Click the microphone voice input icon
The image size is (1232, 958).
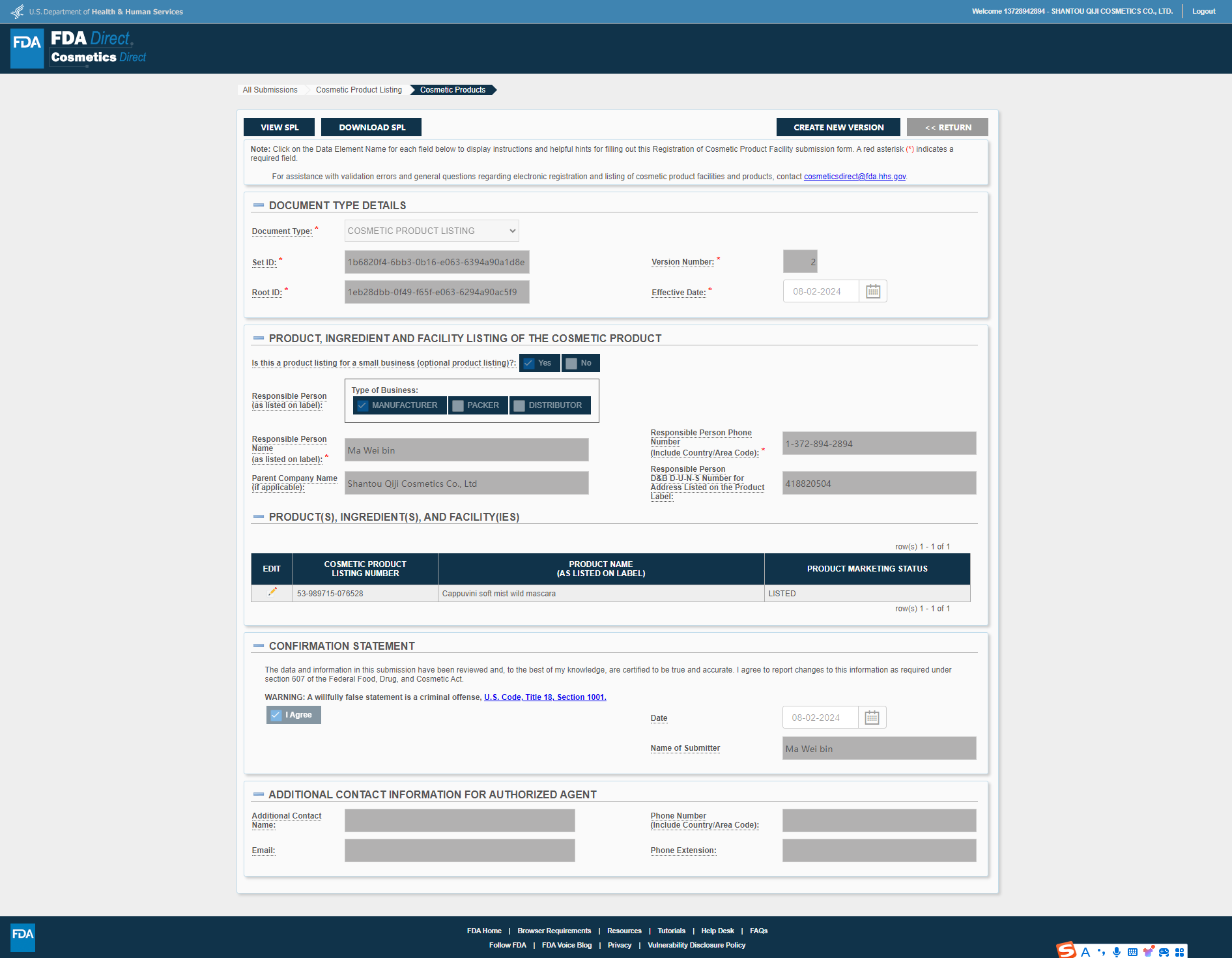coord(1117,951)
